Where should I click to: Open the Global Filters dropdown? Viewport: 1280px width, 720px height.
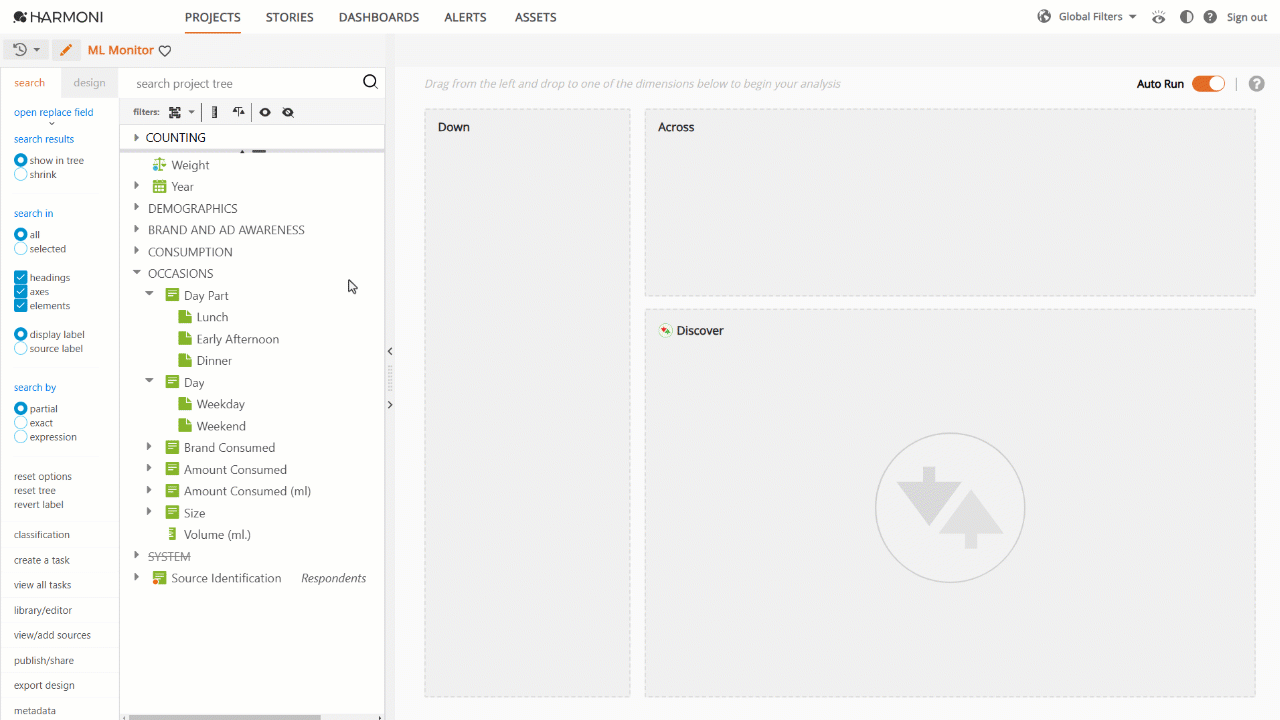click(1097, 17)
